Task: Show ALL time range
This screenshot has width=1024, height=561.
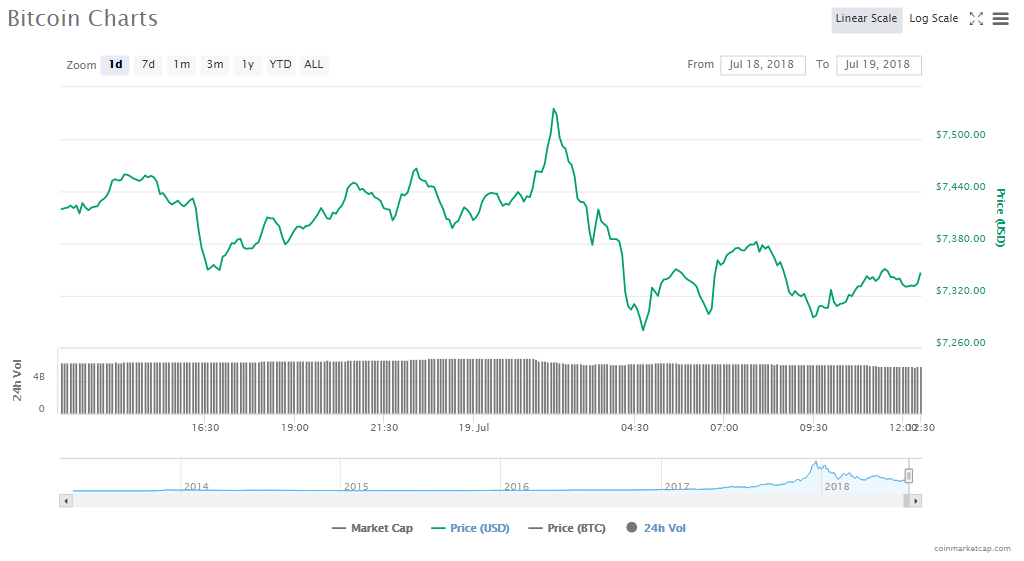Action: (314, 65)
